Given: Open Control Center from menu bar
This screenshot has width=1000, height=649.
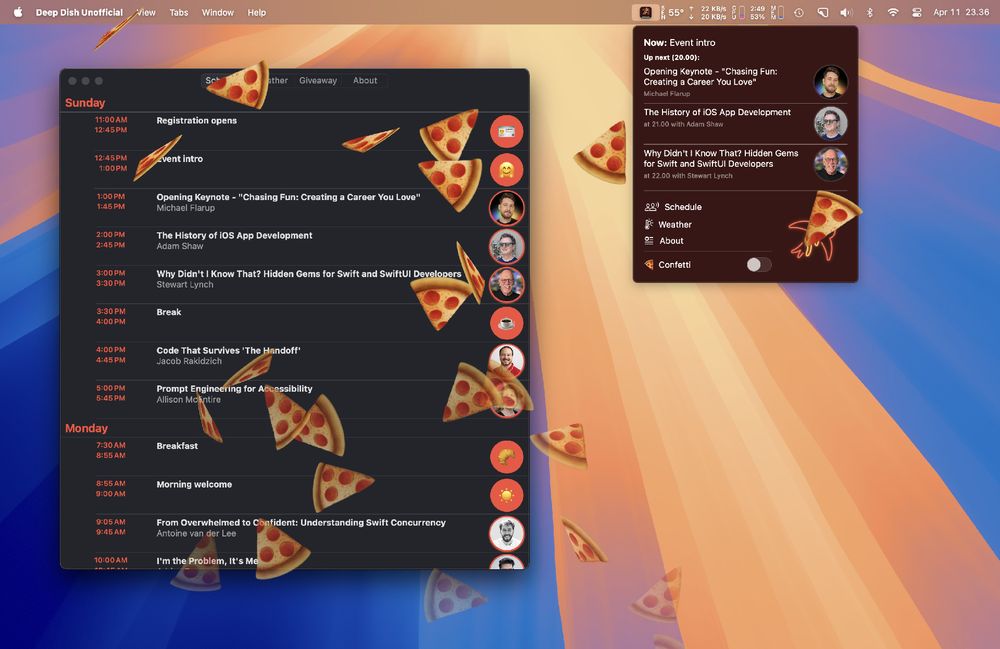Looking at the screenshot, I should click(916, 12).
